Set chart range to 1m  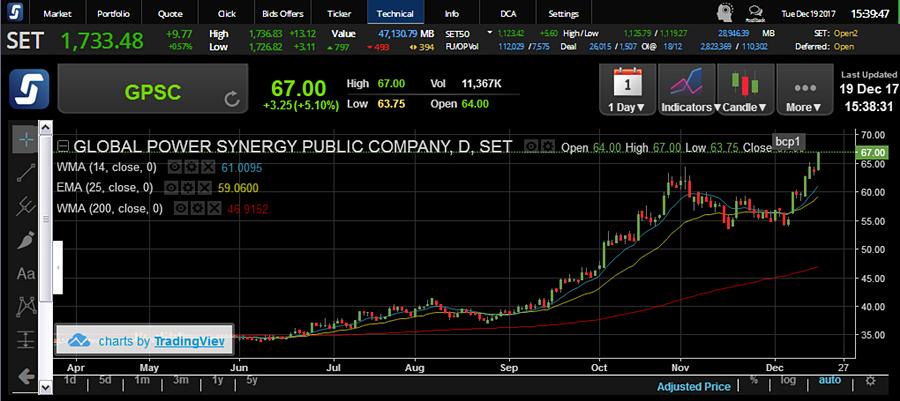pos(142,380)
